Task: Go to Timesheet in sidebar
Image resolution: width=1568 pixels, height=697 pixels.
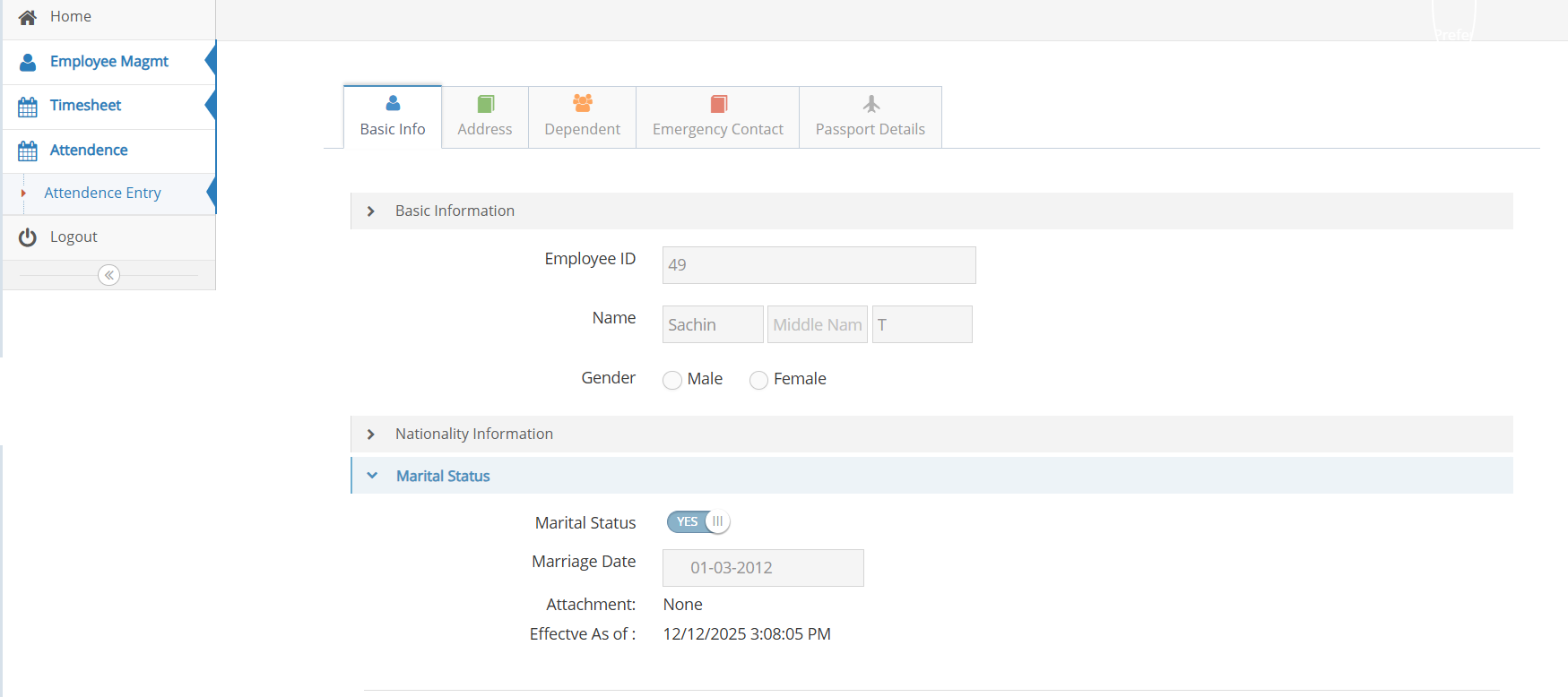Action: pyautogui.click(x=85, y=106)
